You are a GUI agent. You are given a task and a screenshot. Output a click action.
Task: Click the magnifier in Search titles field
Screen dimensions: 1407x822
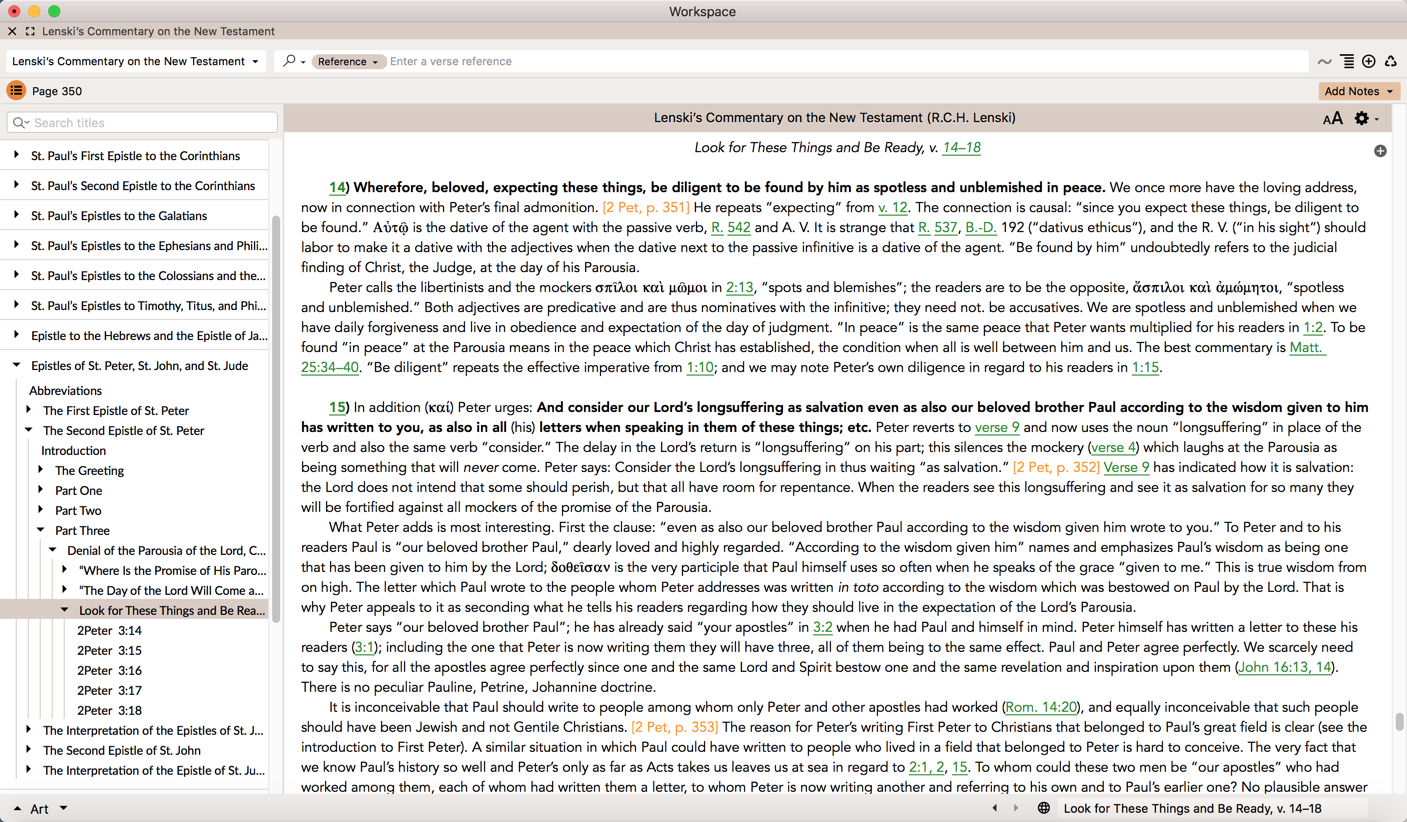tap(21, 123)
